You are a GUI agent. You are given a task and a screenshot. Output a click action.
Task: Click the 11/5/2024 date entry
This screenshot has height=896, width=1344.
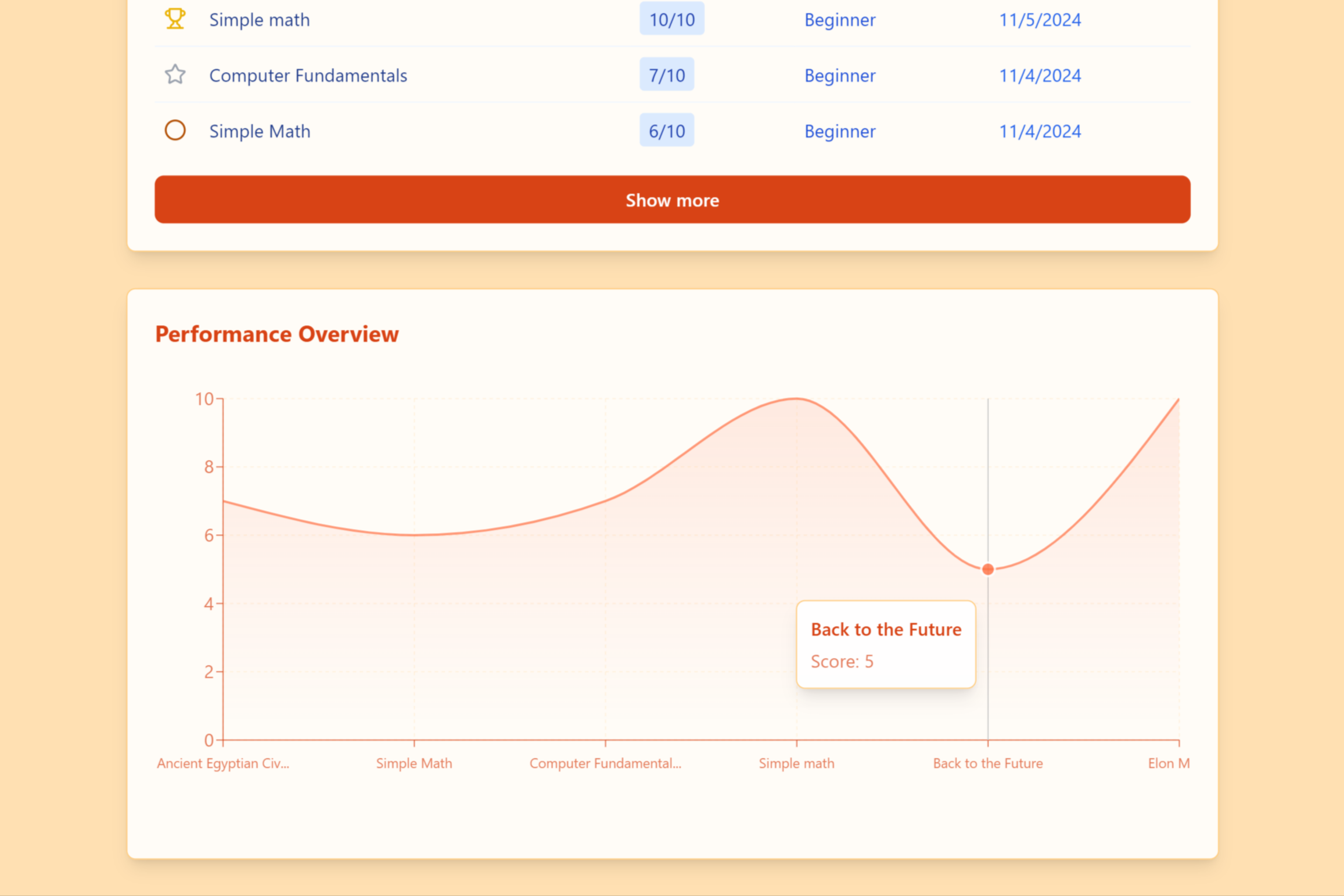[1039, 20]
